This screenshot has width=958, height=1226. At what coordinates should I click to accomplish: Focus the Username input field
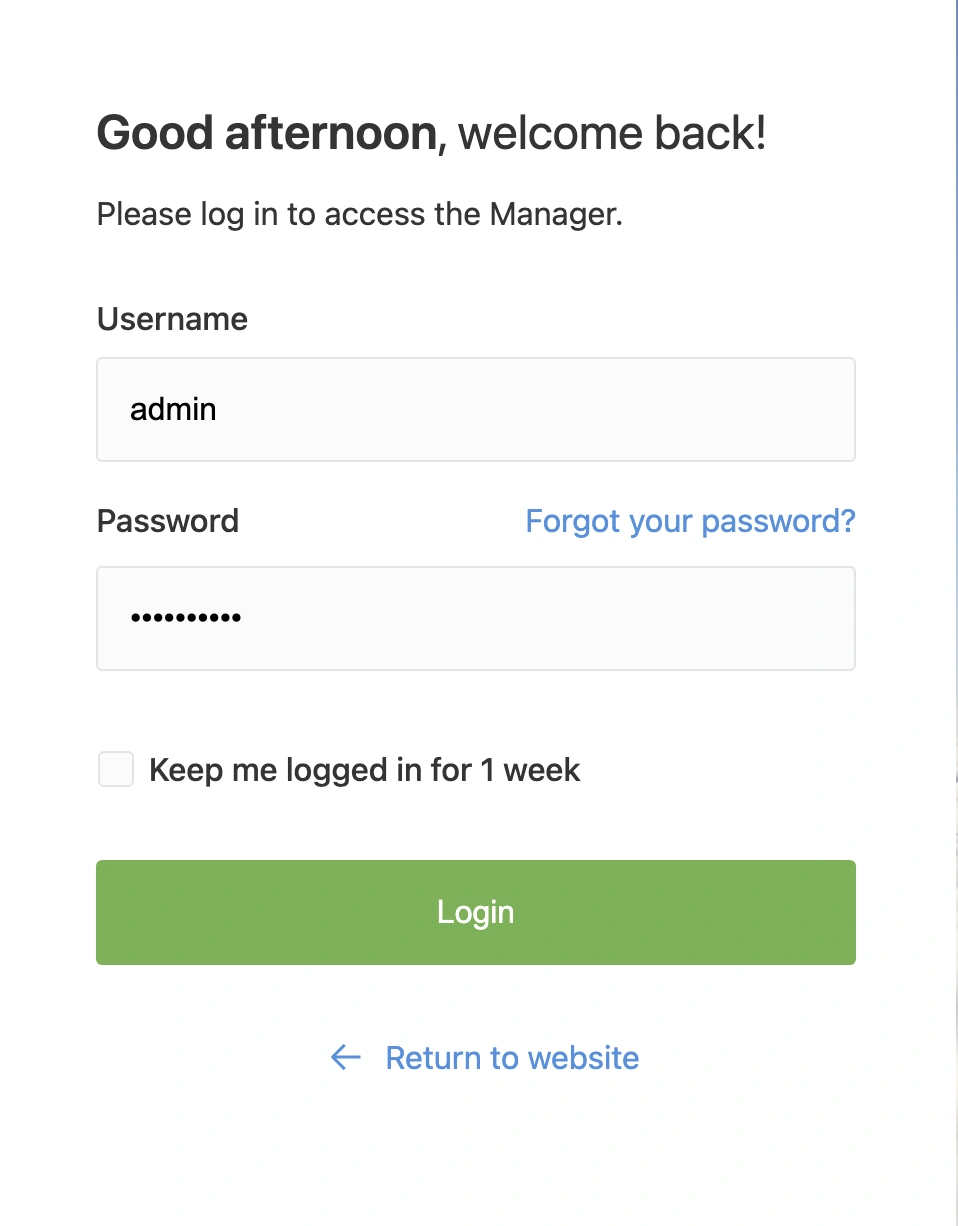click(475, 409)
